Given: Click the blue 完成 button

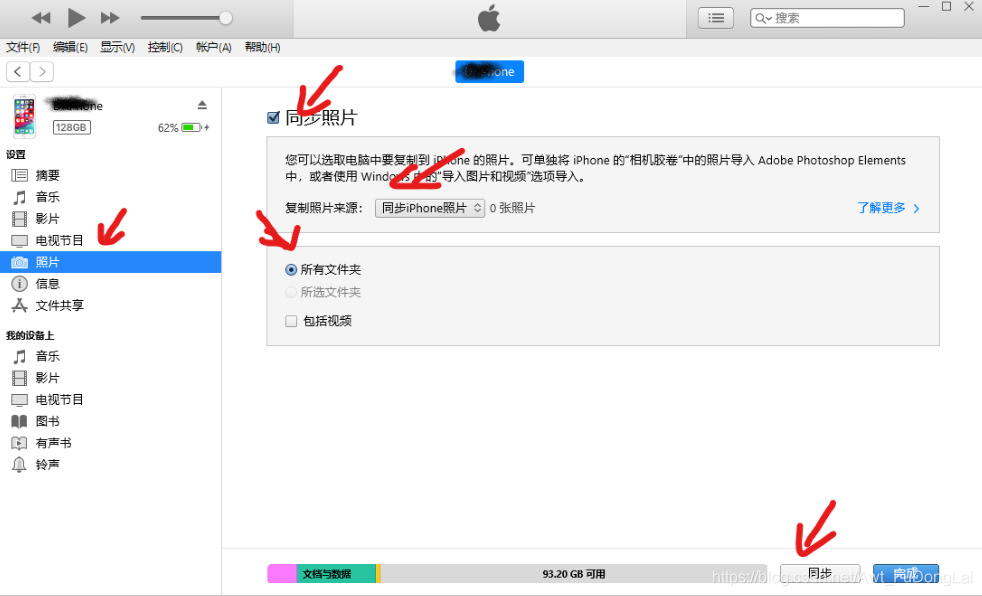Looking at the screenshot, I should tap(906, 573).
